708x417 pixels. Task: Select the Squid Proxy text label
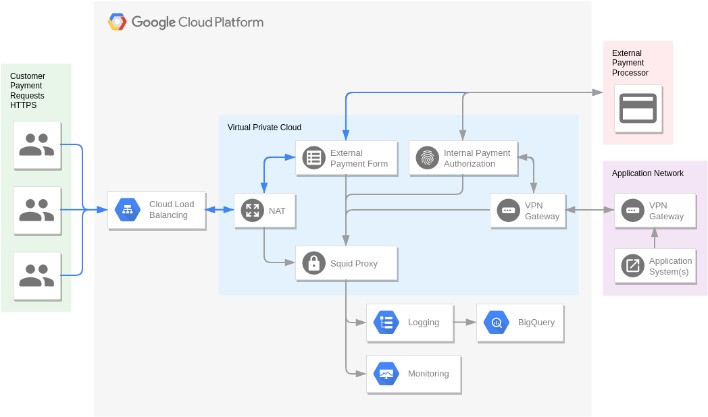point(354,264)
